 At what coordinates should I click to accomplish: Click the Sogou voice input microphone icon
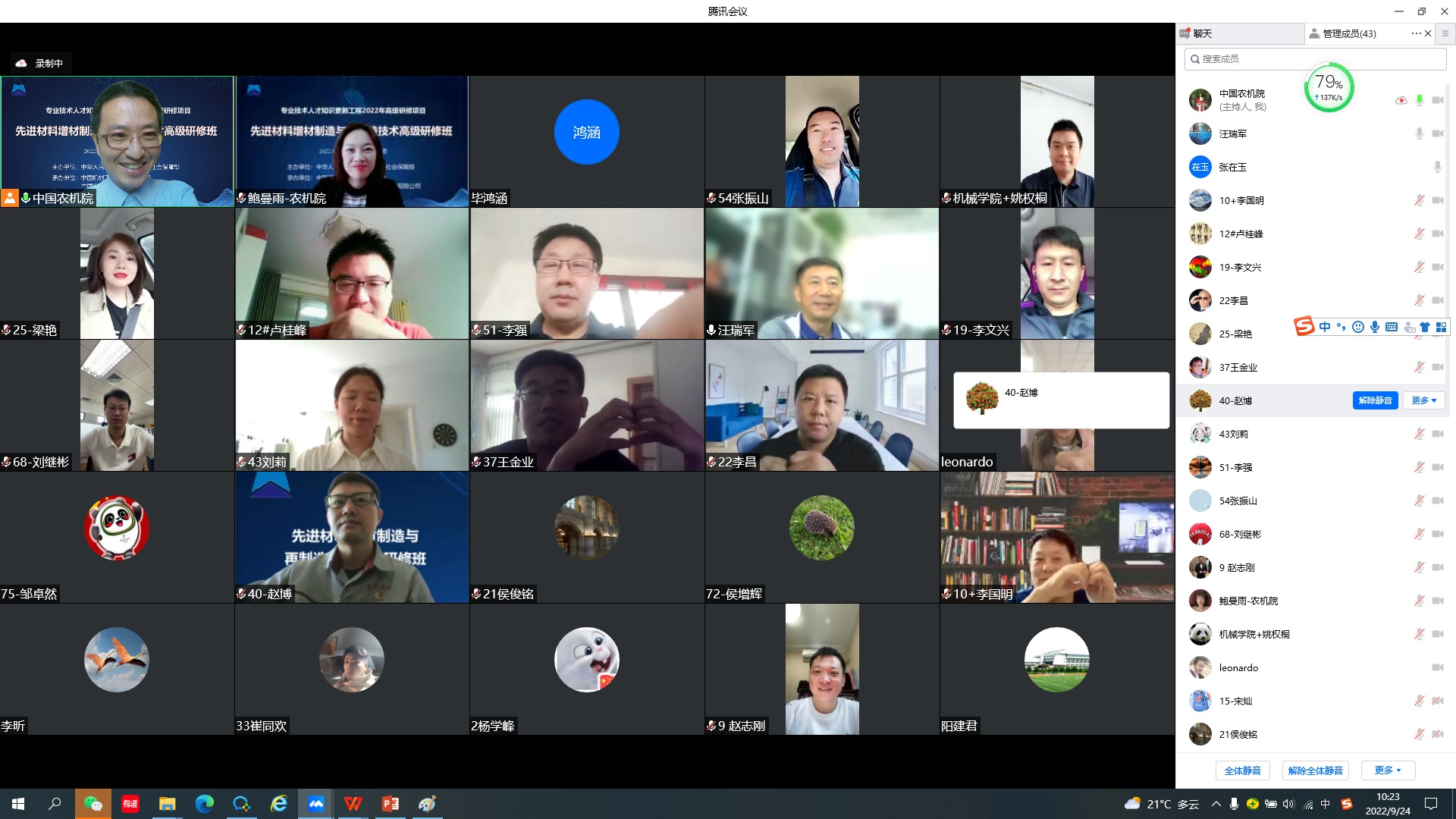[1375, 327]
